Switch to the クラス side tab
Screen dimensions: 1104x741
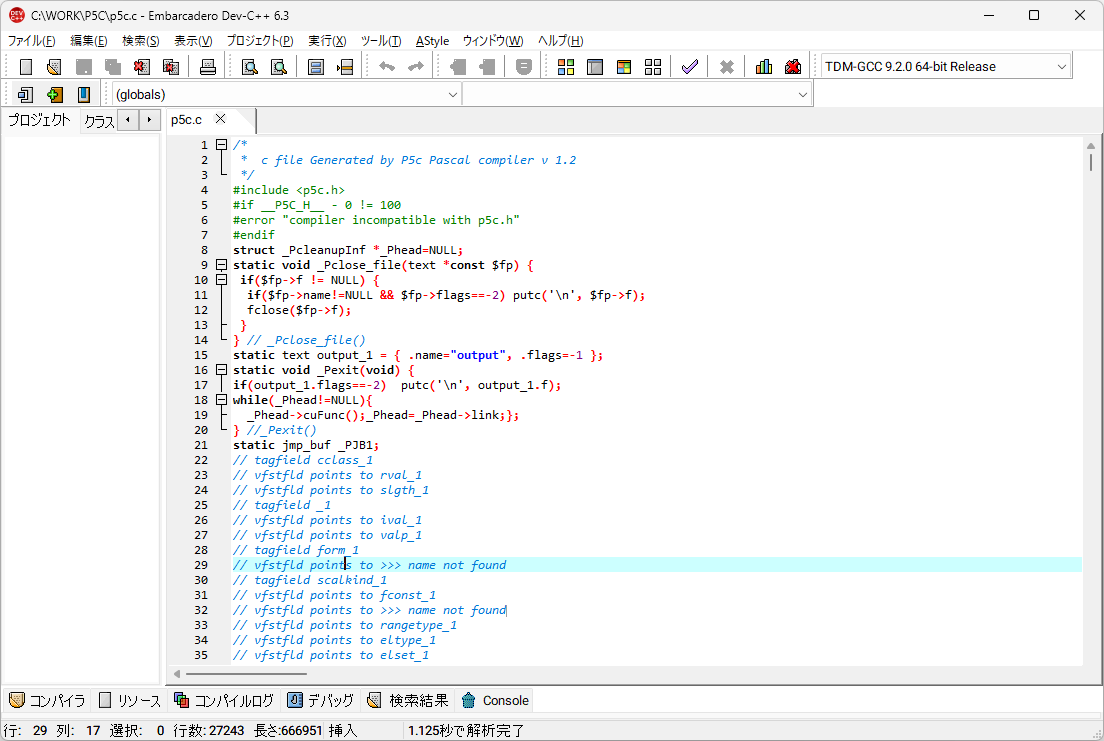[99, 121]
